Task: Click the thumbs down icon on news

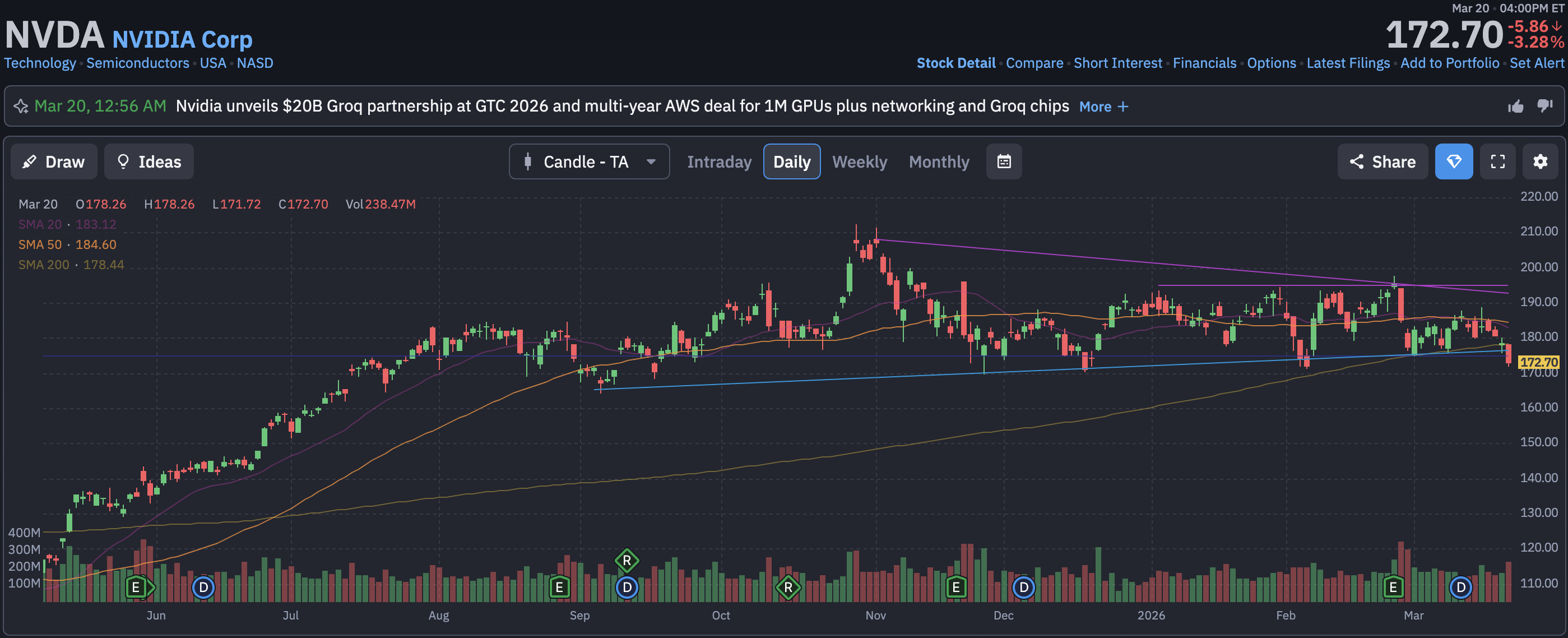Action: (x=1544, y=106)
